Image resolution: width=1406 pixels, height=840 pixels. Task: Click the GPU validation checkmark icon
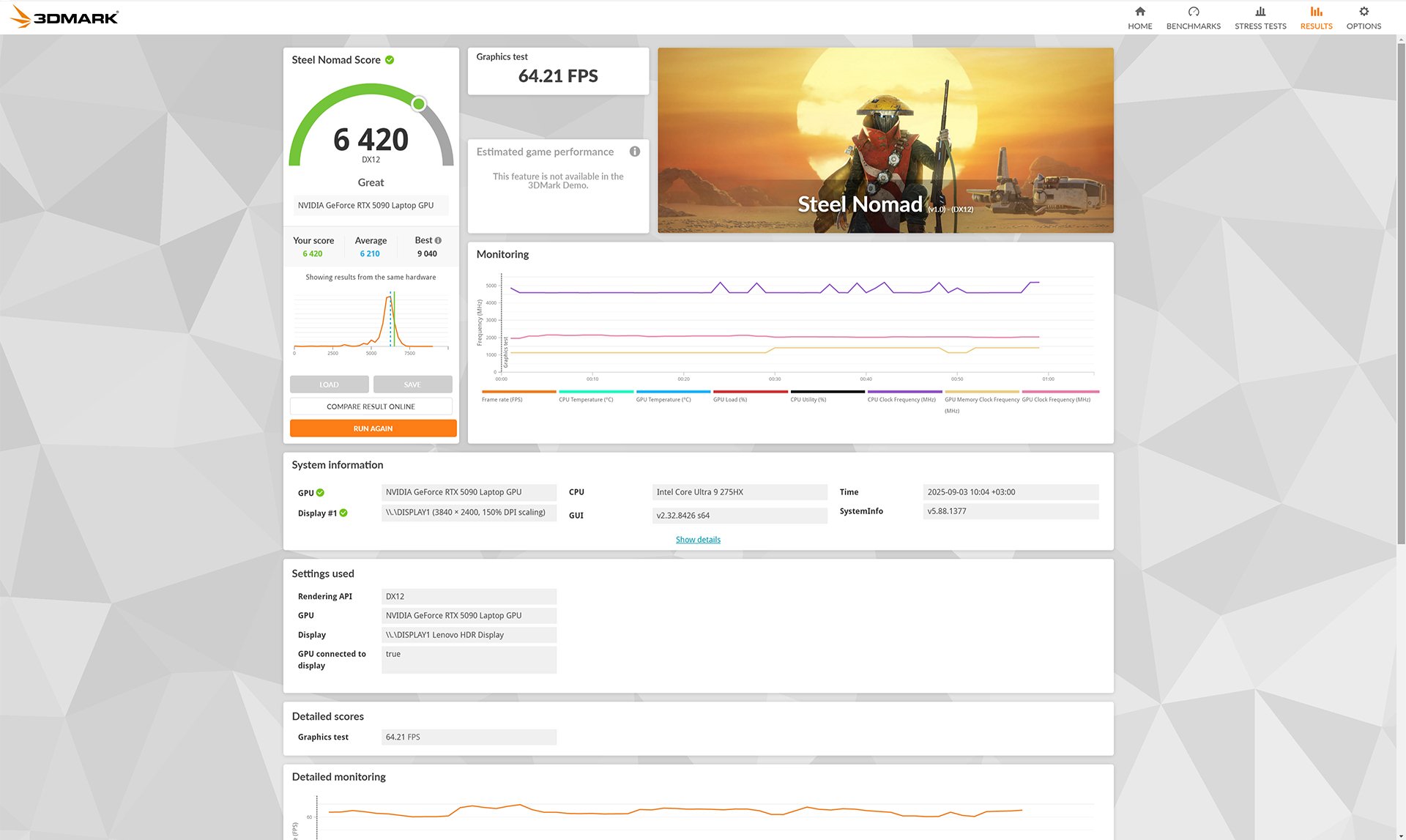[x=320, y=493]
